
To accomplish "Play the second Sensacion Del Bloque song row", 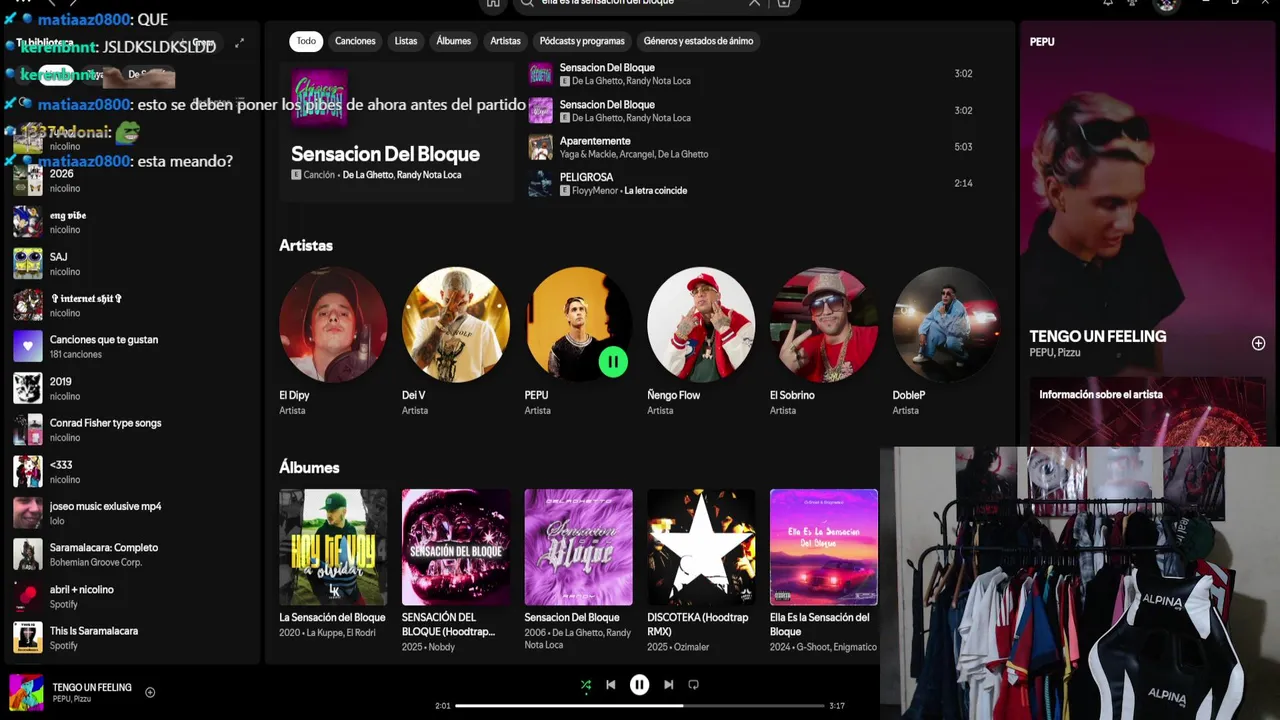I will 750,110.
